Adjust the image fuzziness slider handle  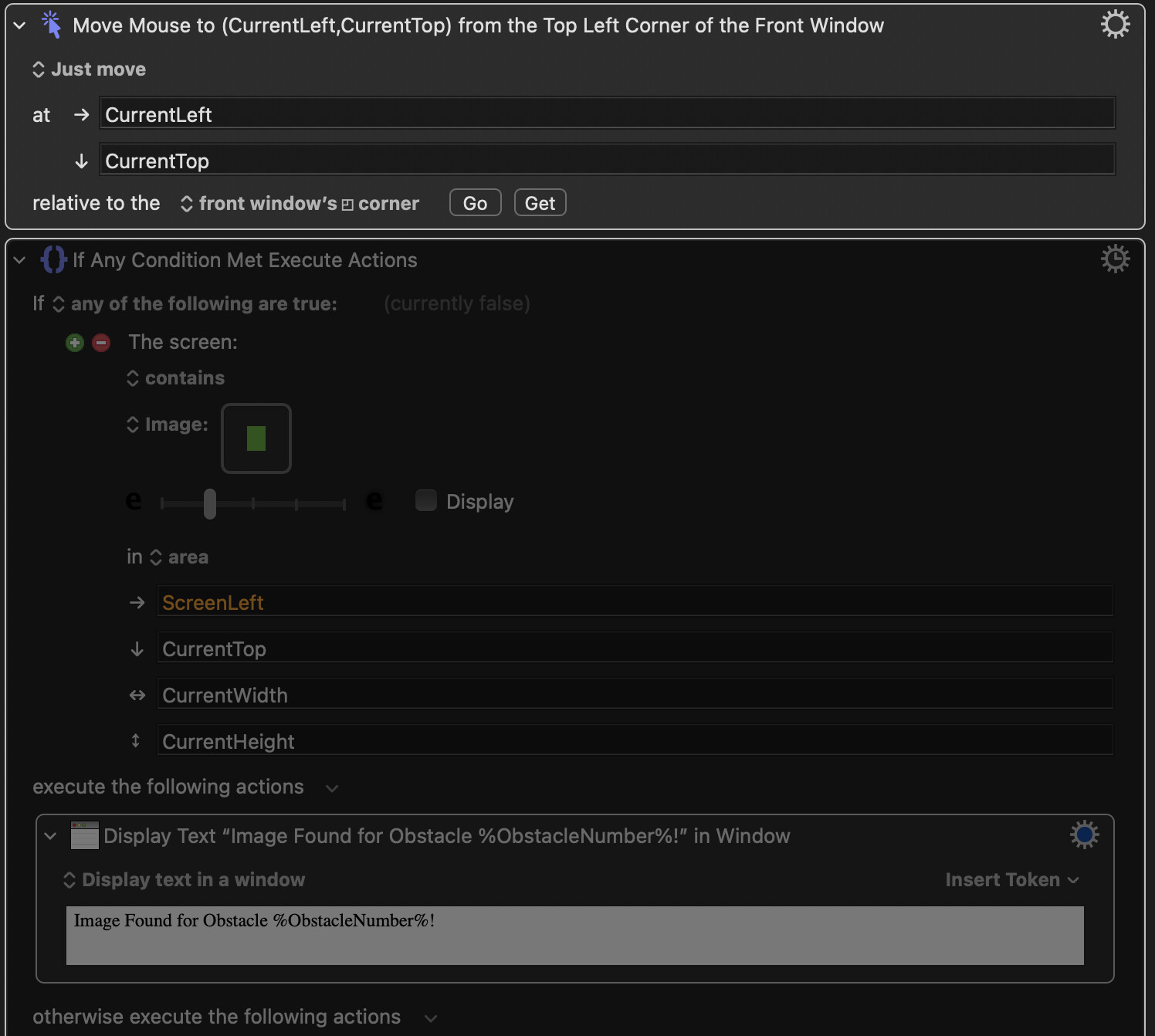point(210,503)
